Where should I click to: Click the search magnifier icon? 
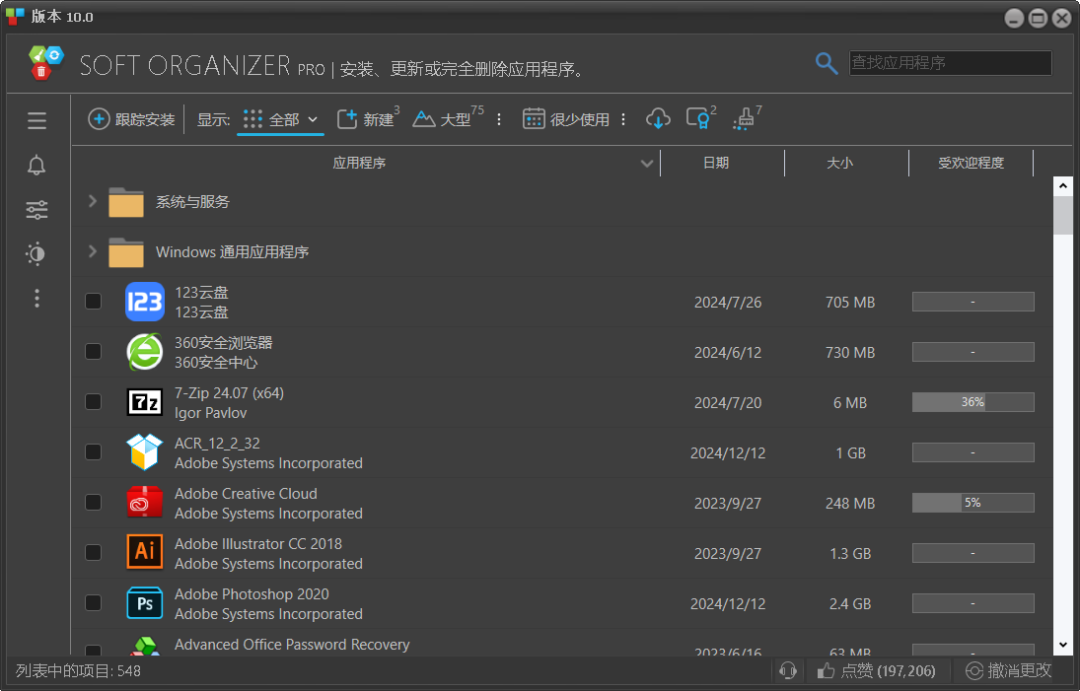click(826, 63)
